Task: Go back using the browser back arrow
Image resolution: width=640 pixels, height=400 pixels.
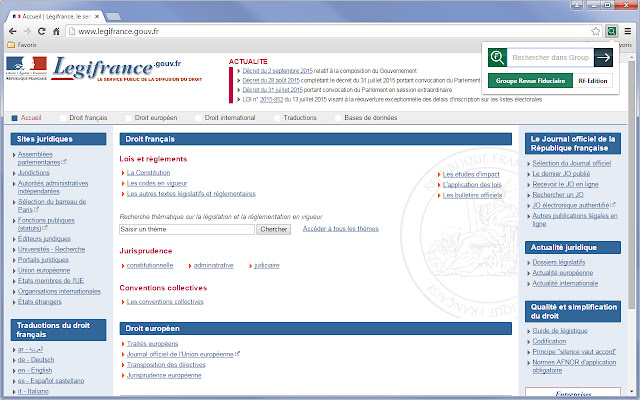Action: 13,31
